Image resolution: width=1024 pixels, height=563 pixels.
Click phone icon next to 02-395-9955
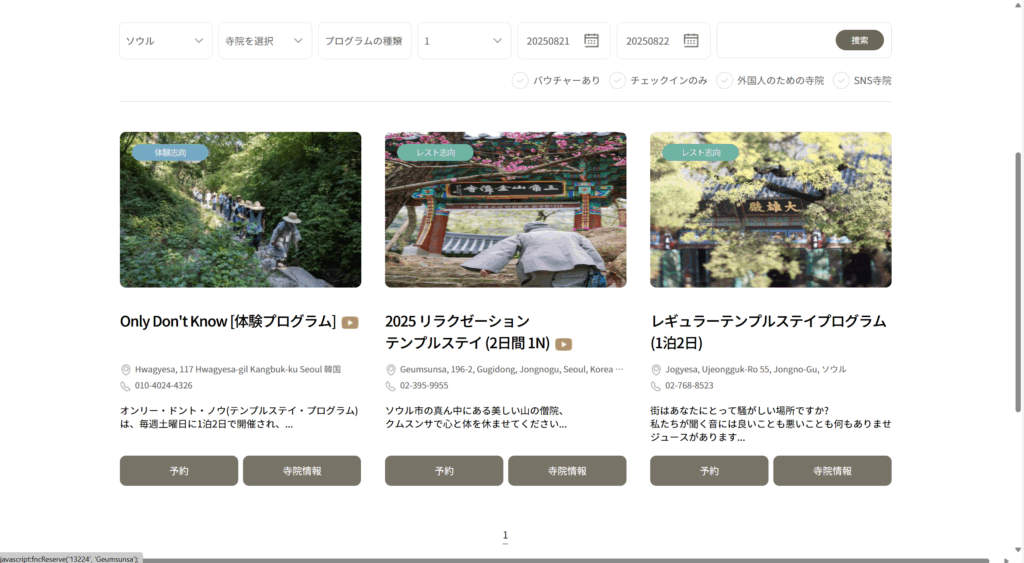[x=391, y=386]
